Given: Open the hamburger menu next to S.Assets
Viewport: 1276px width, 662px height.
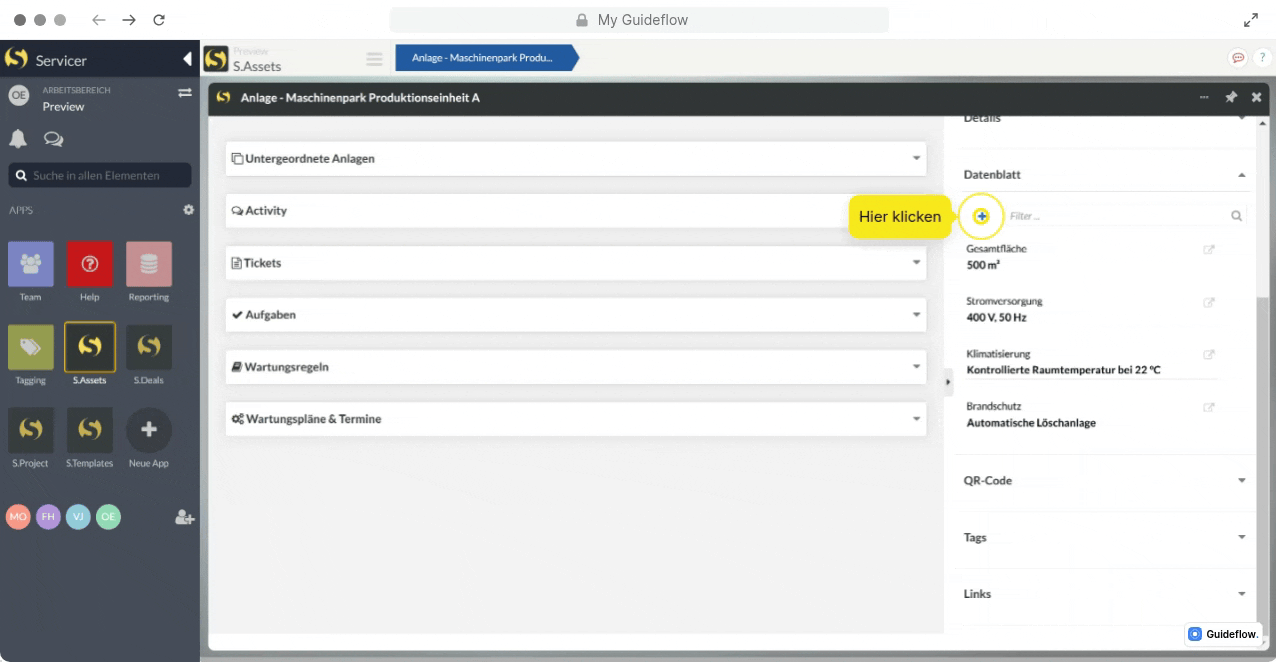Looking at the screenshot, I should click(x=374, y=59).
